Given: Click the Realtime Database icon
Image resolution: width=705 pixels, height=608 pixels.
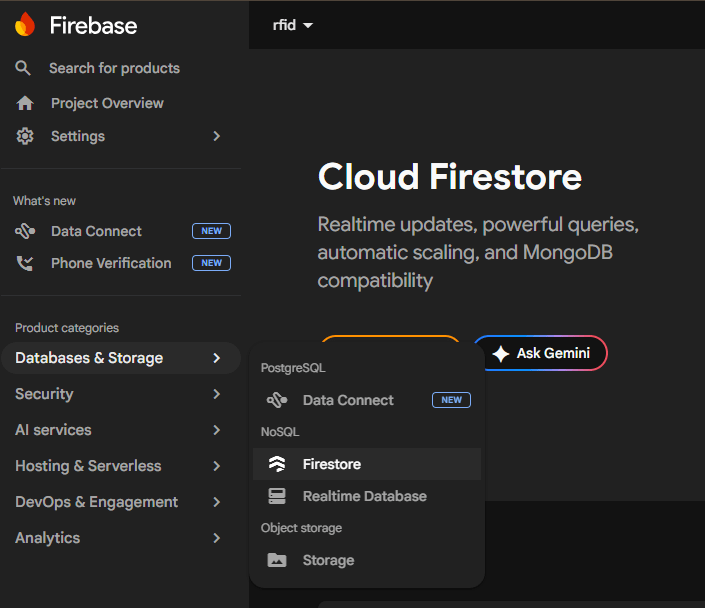Looking at the screenshot, I should tap(277, 496).
